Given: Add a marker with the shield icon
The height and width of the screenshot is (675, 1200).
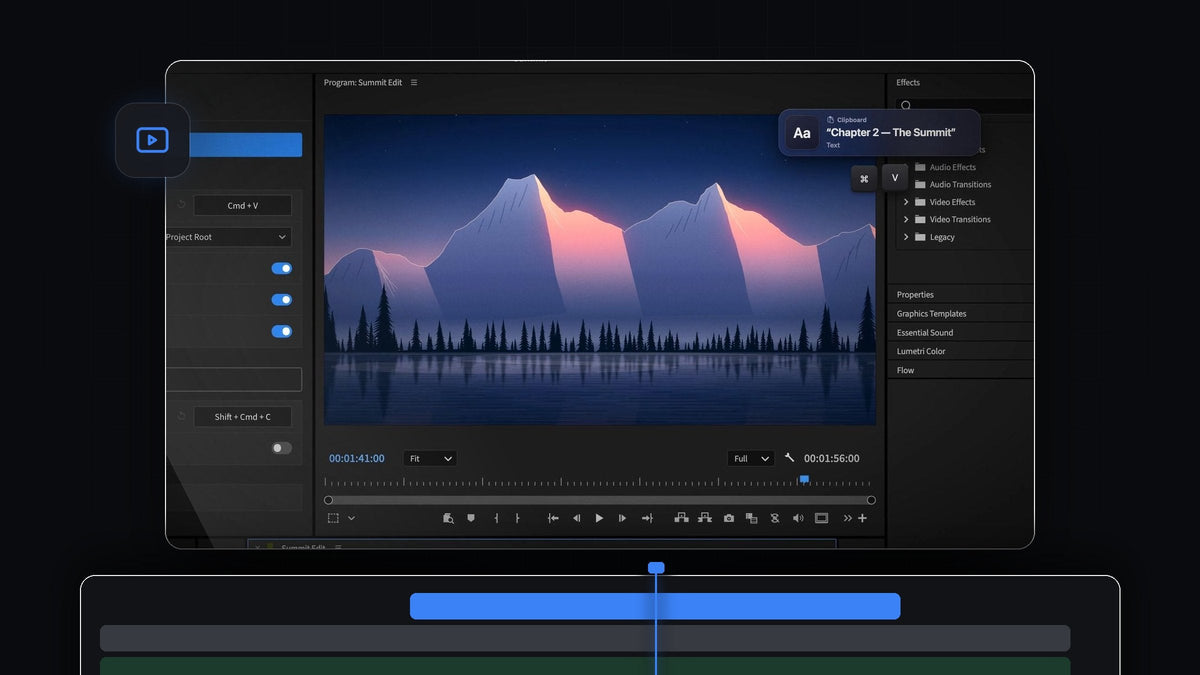Looking at the screenshot, I should (x=471, y=518).
